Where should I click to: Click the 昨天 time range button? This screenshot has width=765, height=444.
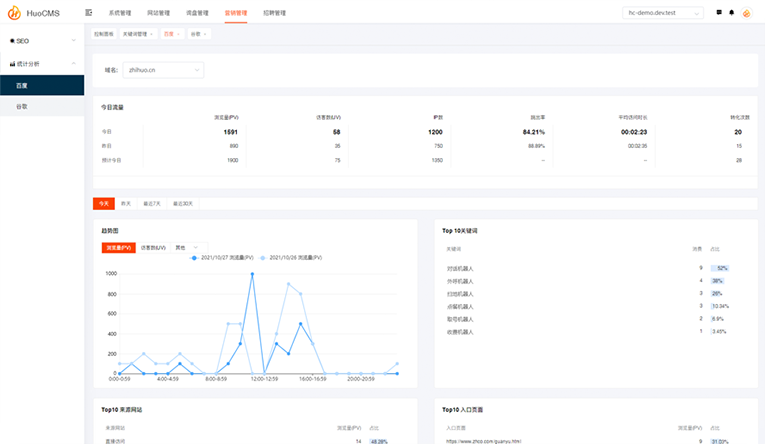pos(127,203)
